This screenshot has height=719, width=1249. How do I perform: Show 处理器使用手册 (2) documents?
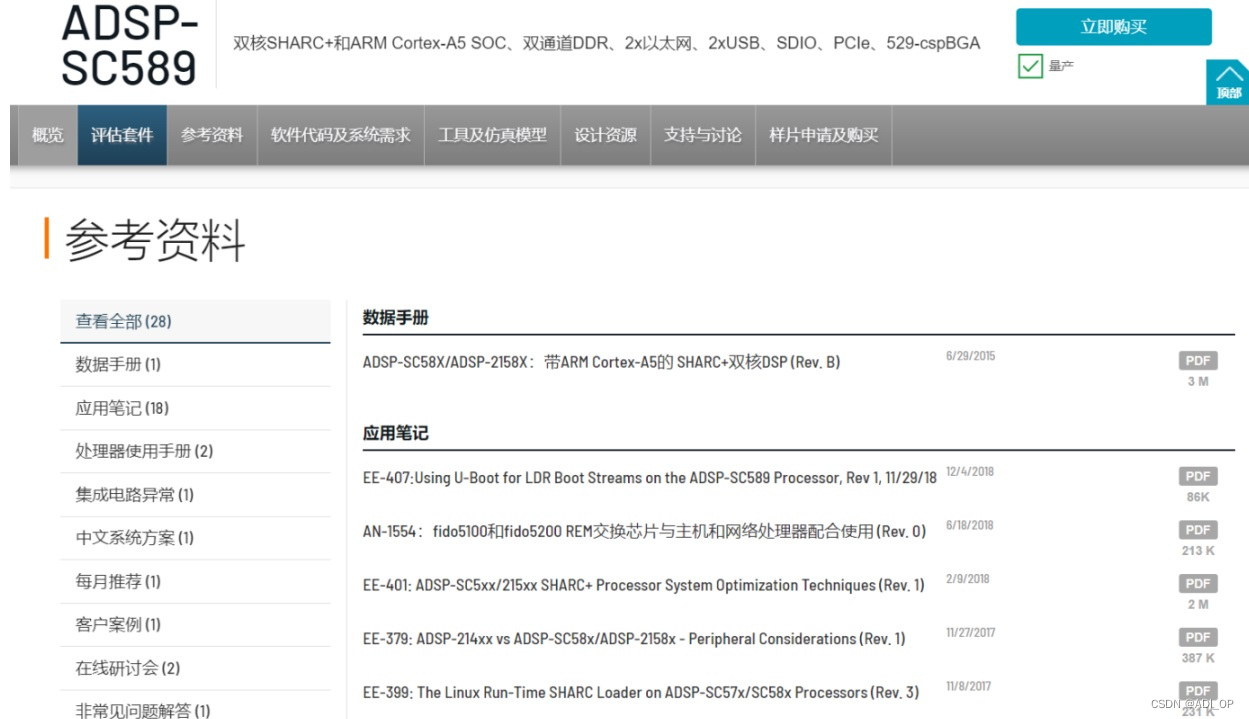(195, 451)
